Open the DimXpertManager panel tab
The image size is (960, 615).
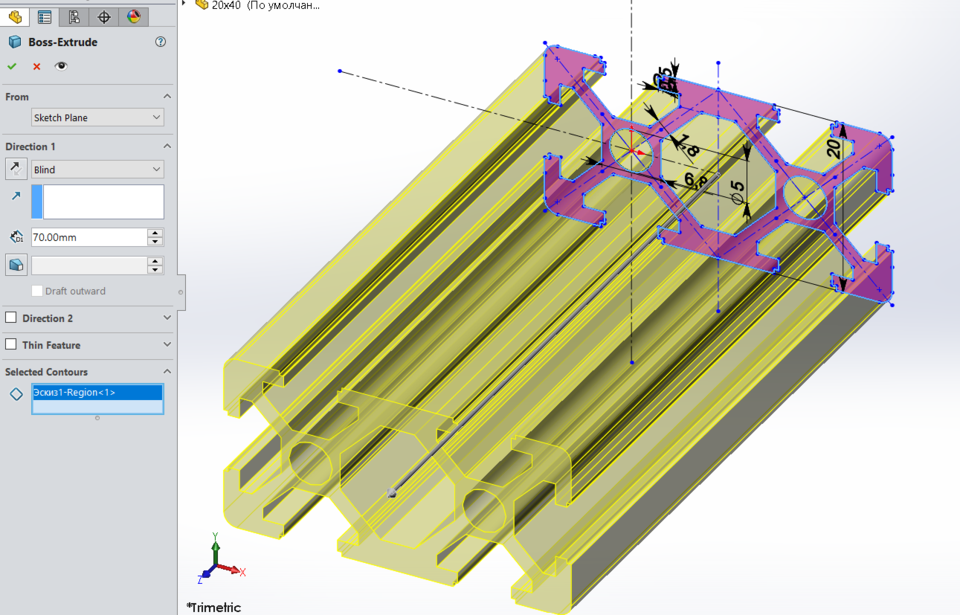[x=104, y=17]
